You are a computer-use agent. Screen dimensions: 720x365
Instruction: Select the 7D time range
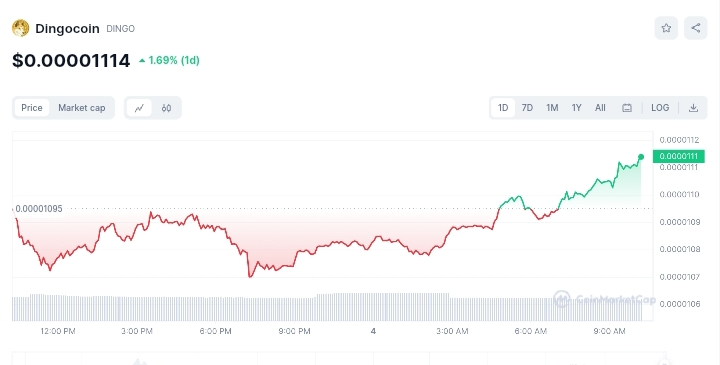click(x=527, y=108)
